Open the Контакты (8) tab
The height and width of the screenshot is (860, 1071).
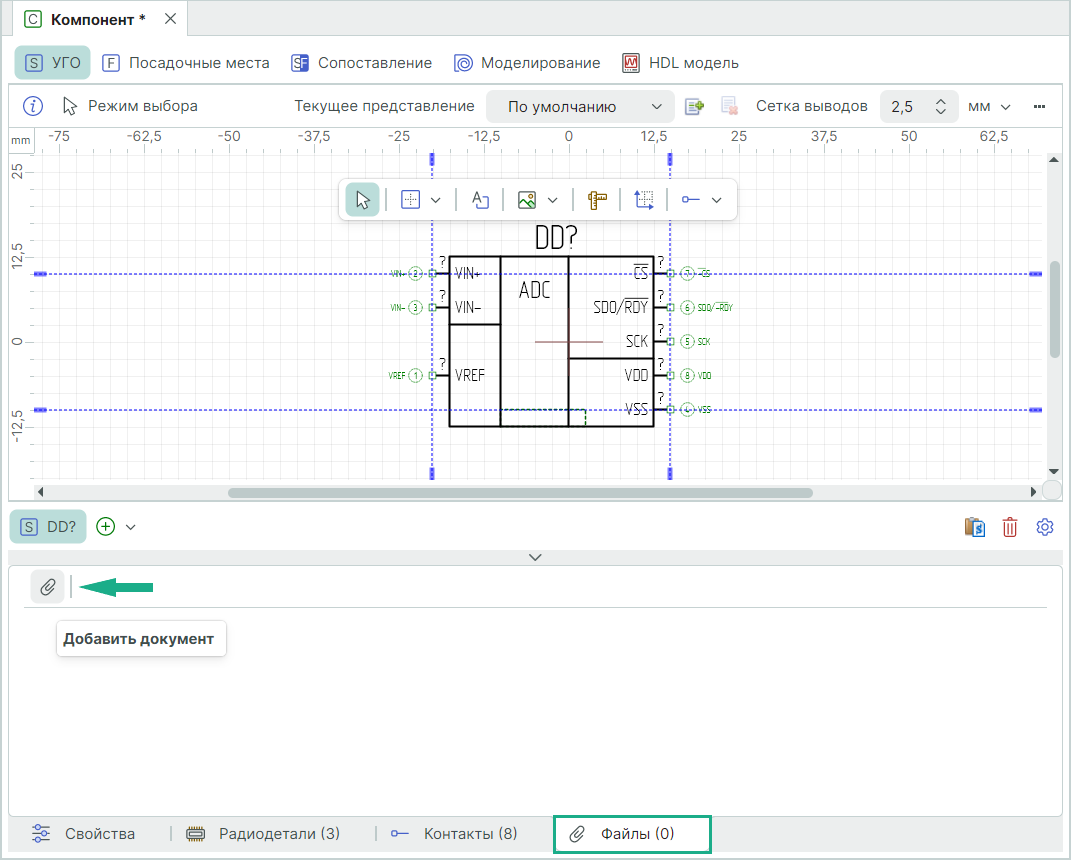(455, 834)
